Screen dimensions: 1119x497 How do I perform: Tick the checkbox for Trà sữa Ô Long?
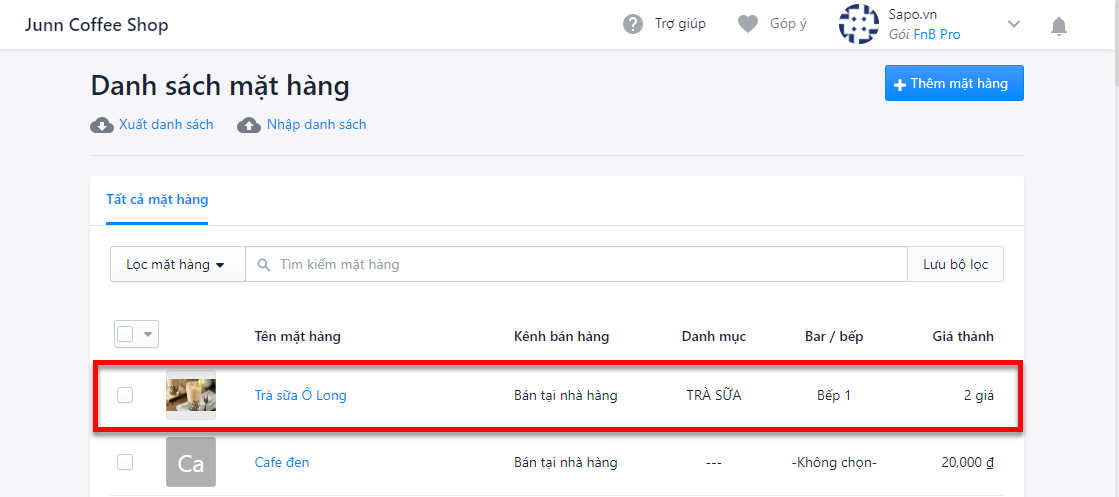coord(125,395)
